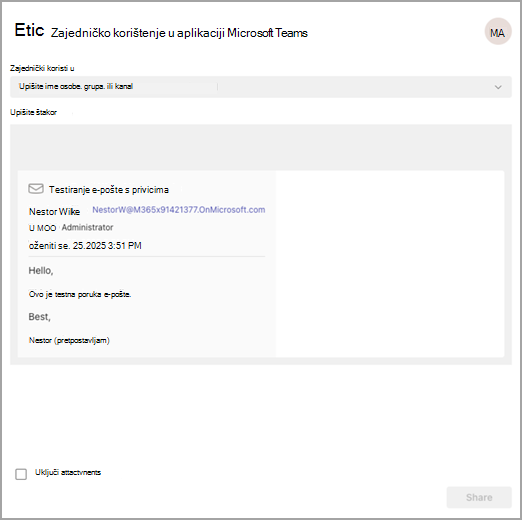Click the 'Nestor (pretpostavljam)' signature text
The height and width of the screenshot is (520, 522).
point(69,340)
